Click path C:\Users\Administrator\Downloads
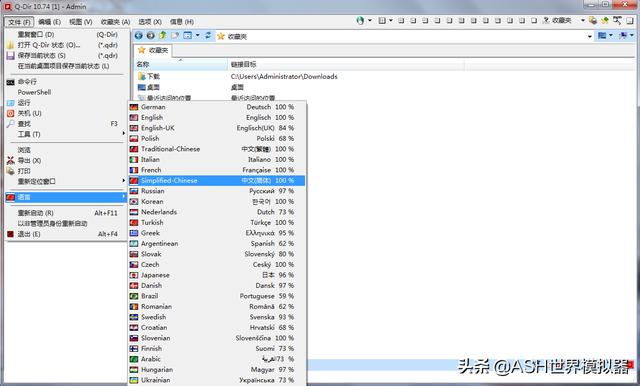The image size is (640, 386). 284,76
